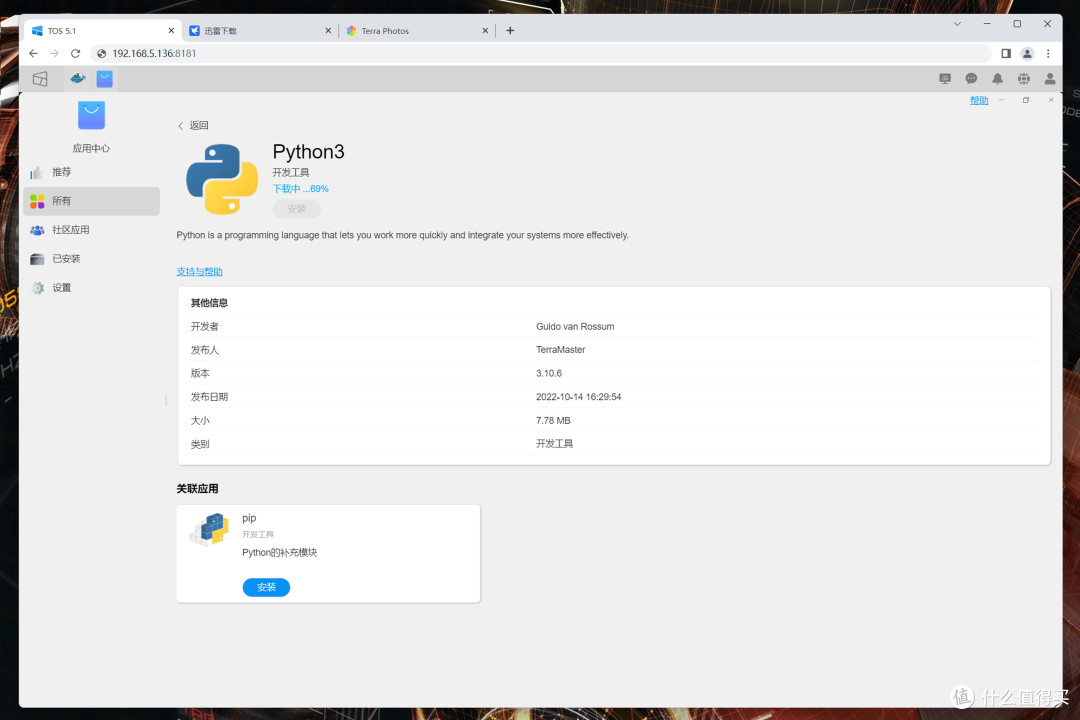1080x720 pixels.
Task: Click the size value 7.78 MB
Action: pos(553,420)
